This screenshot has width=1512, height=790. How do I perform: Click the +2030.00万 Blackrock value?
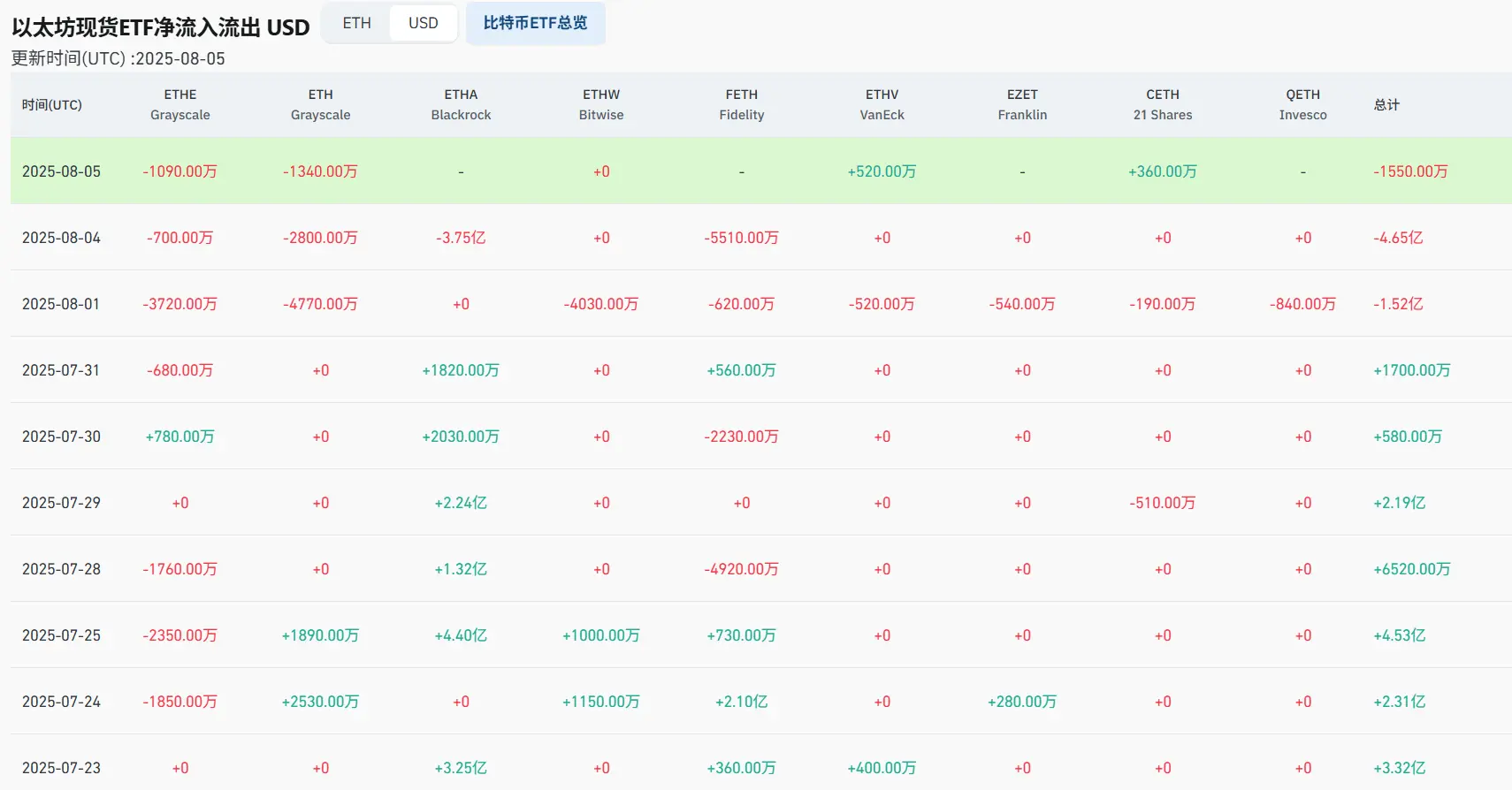point(461,437)
